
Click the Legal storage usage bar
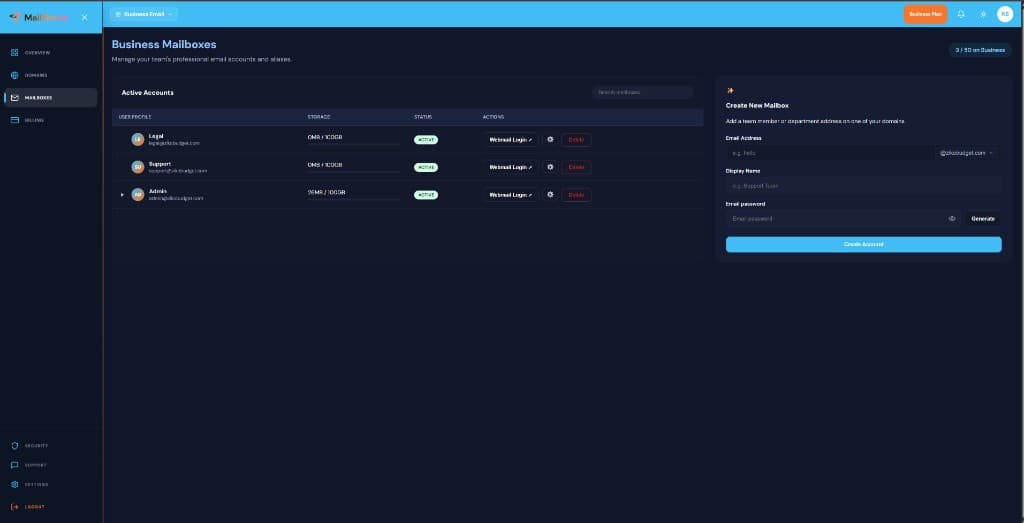coord(353,144)
